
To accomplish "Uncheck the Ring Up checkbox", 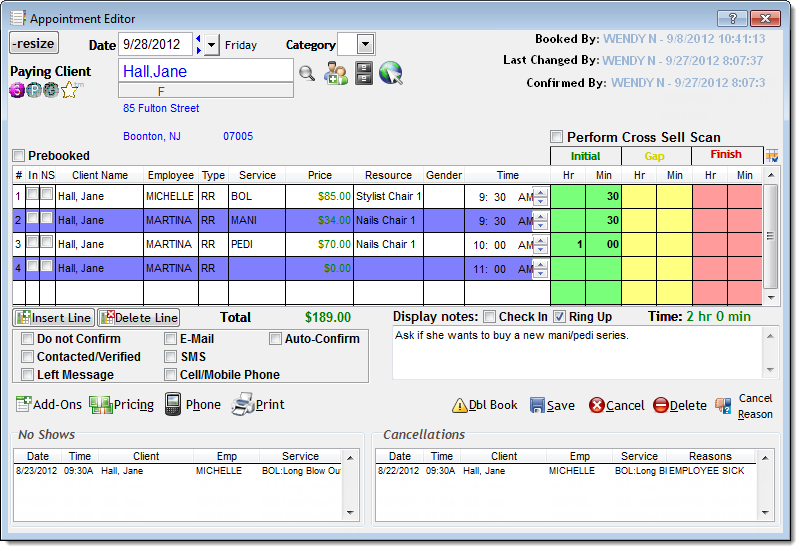I will point(559,317).
